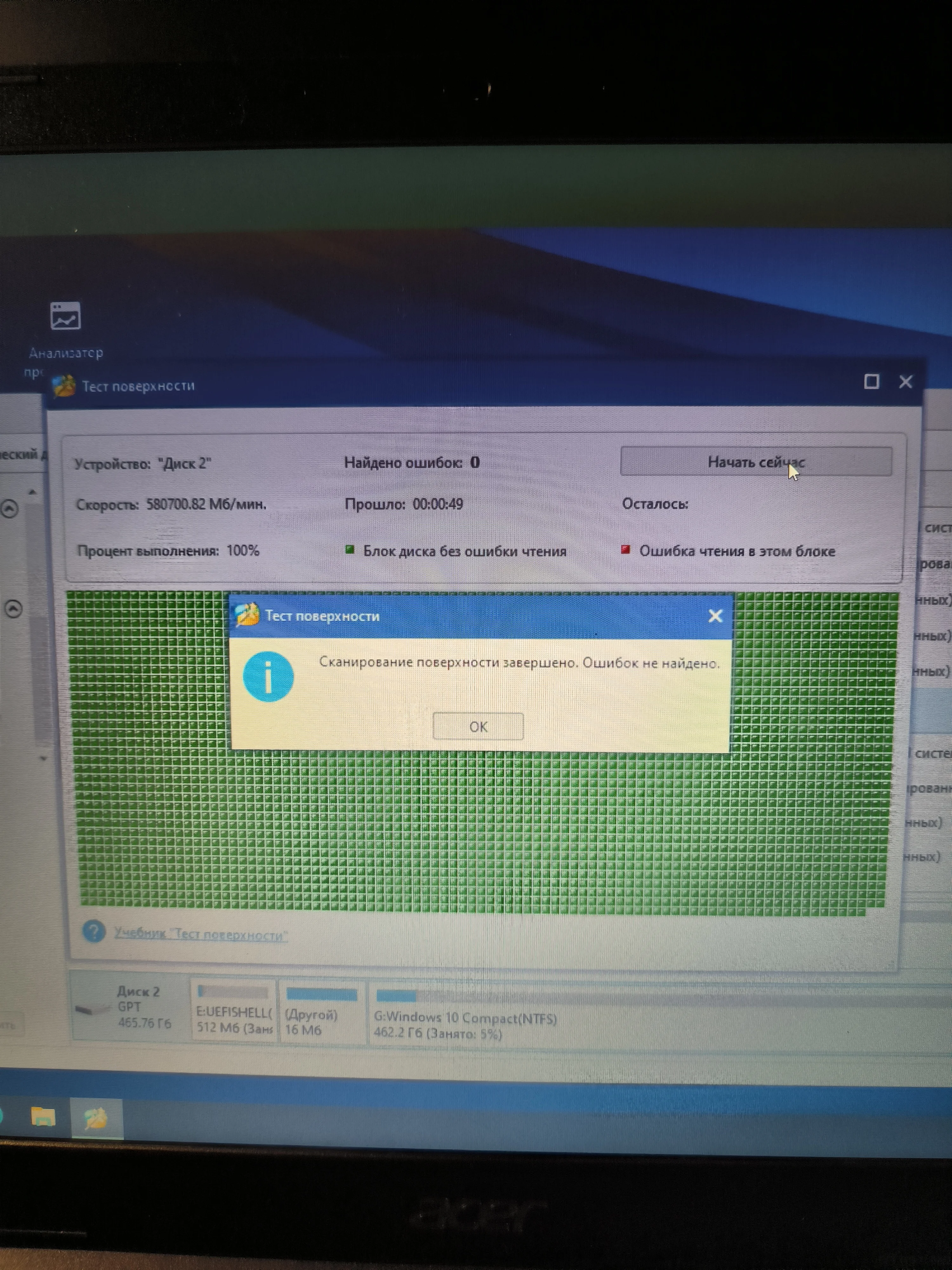Select the E:UEFISHELL 512 Мб partition

click(x=234, y=1011)
